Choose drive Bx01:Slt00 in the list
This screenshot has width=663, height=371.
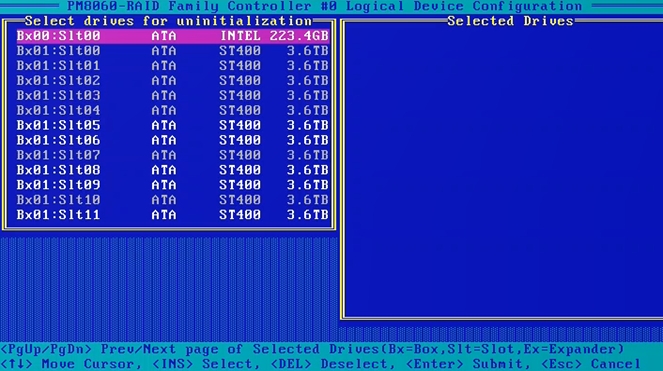point(173,51)
